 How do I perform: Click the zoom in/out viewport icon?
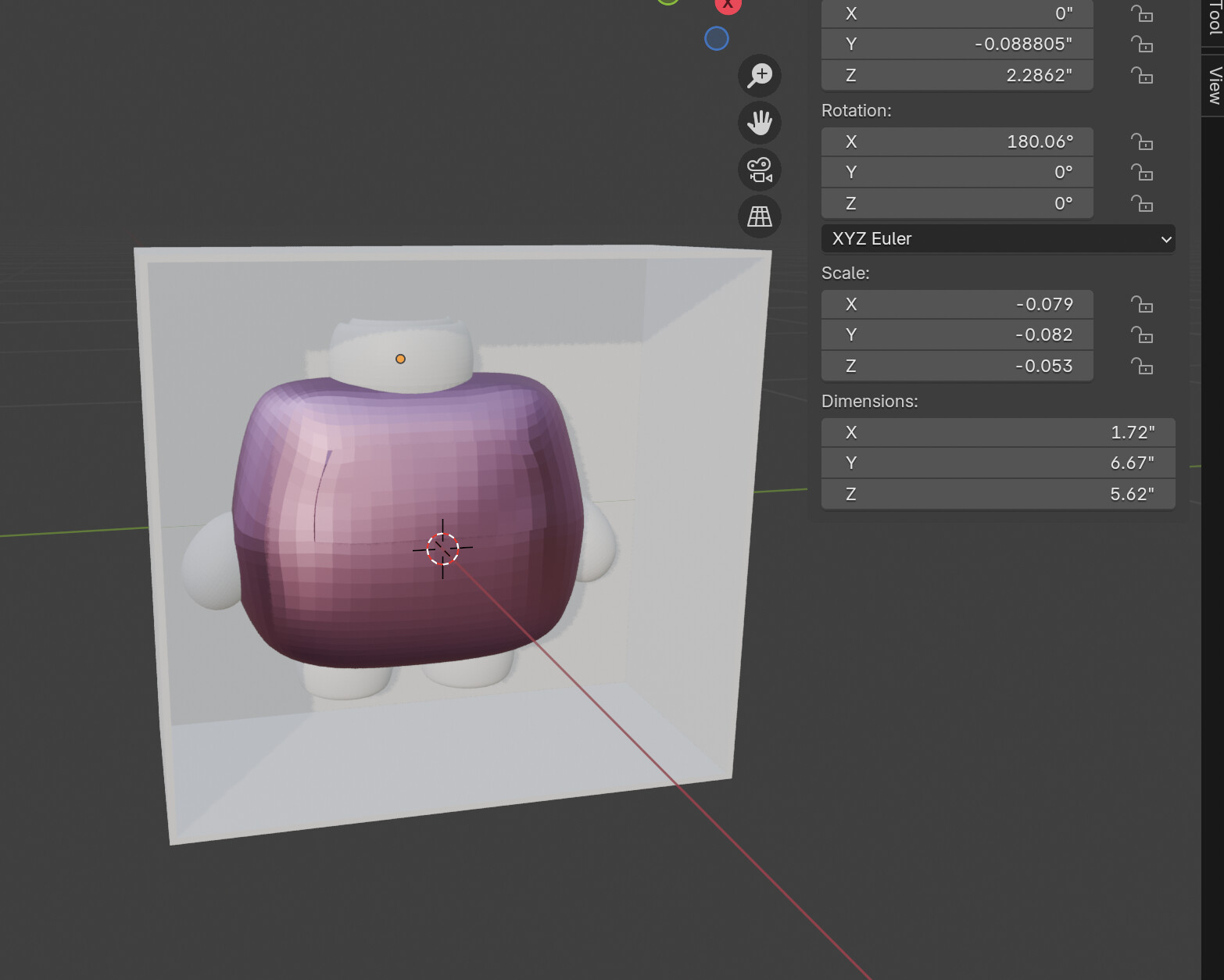click(x=760, y=76)
